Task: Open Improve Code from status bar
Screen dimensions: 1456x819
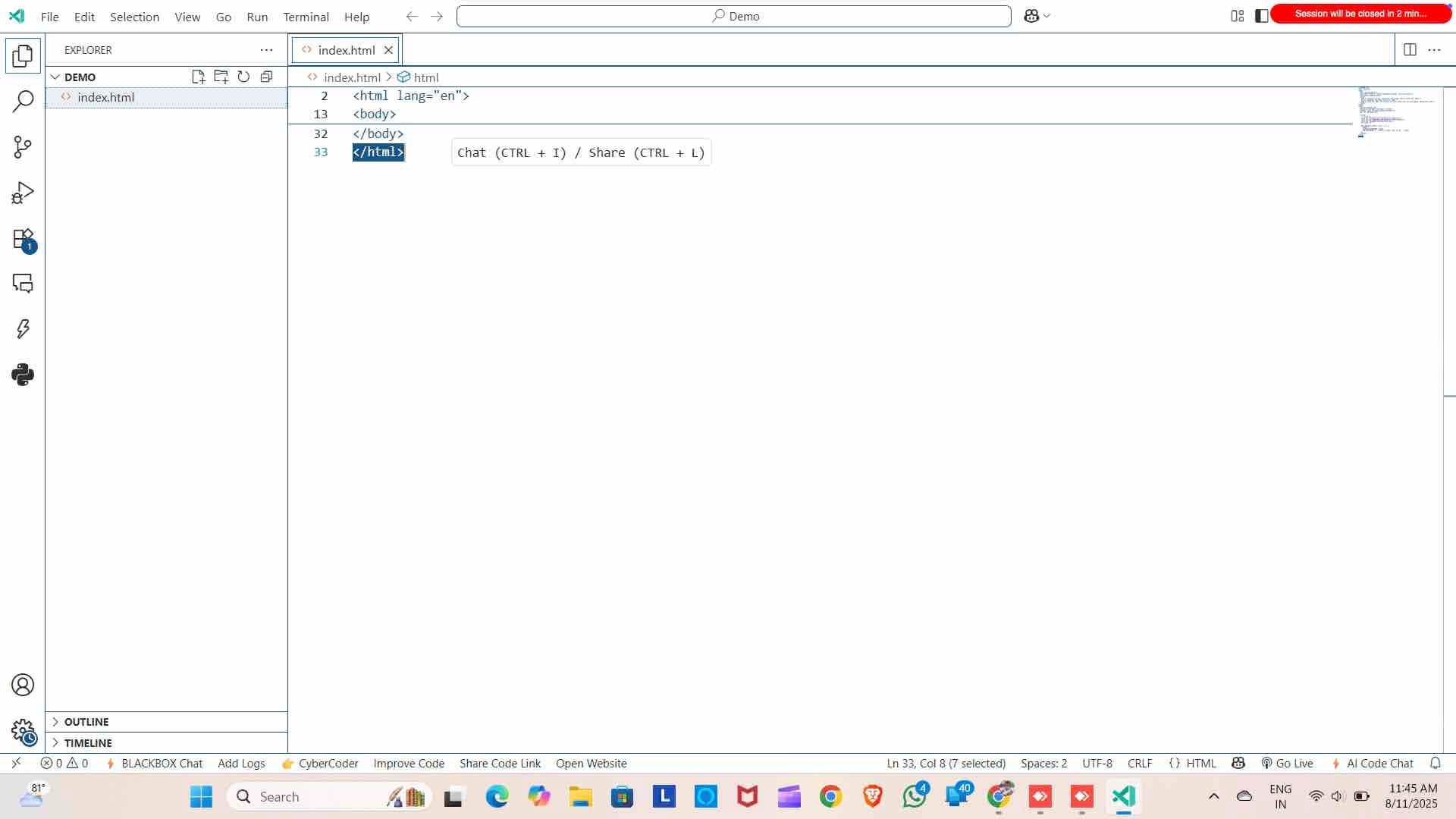Action: pyautogui.click(x=408, y=763)
